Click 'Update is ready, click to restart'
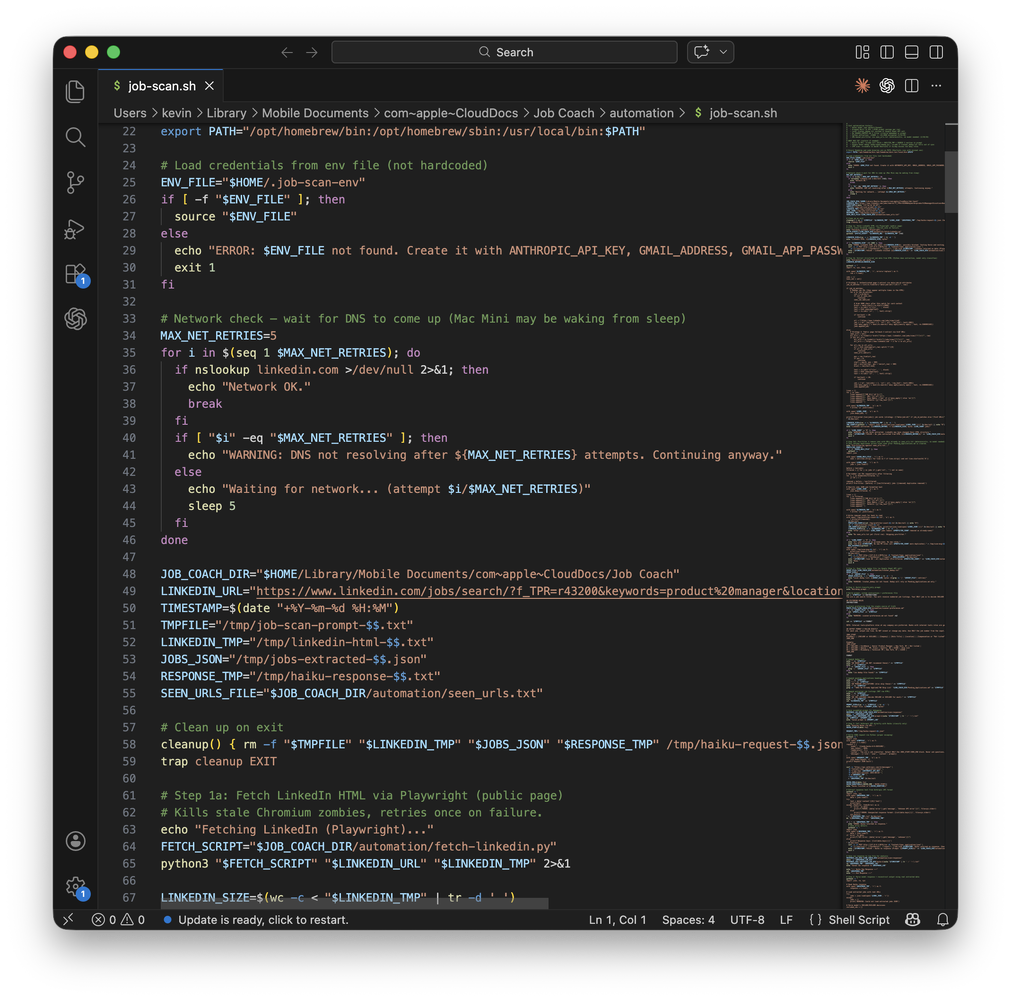 point(256,919)
